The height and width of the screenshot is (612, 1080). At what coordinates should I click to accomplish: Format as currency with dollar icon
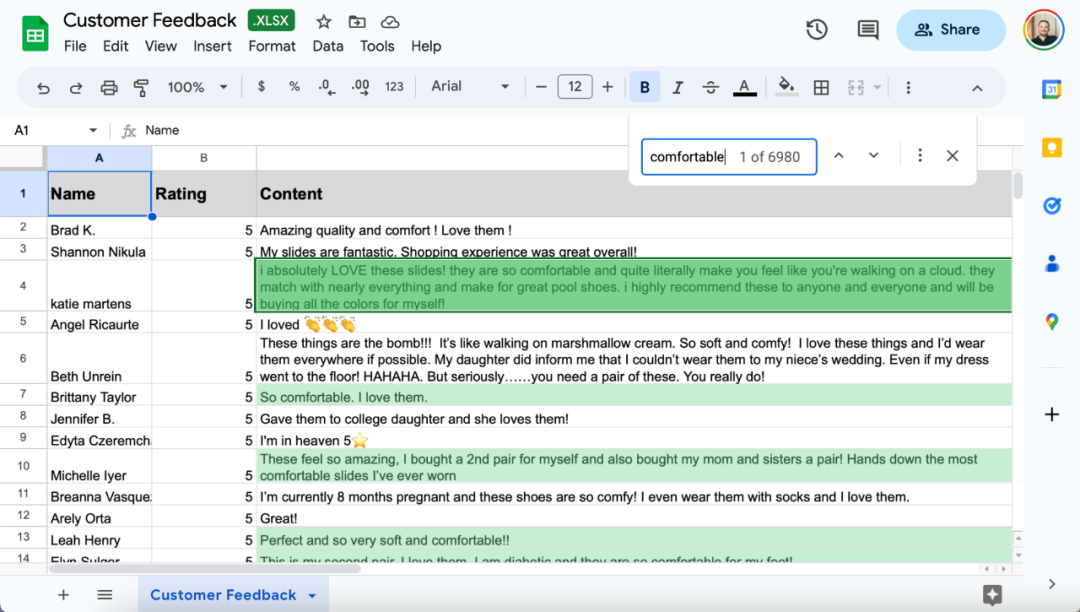click(261, 87)
